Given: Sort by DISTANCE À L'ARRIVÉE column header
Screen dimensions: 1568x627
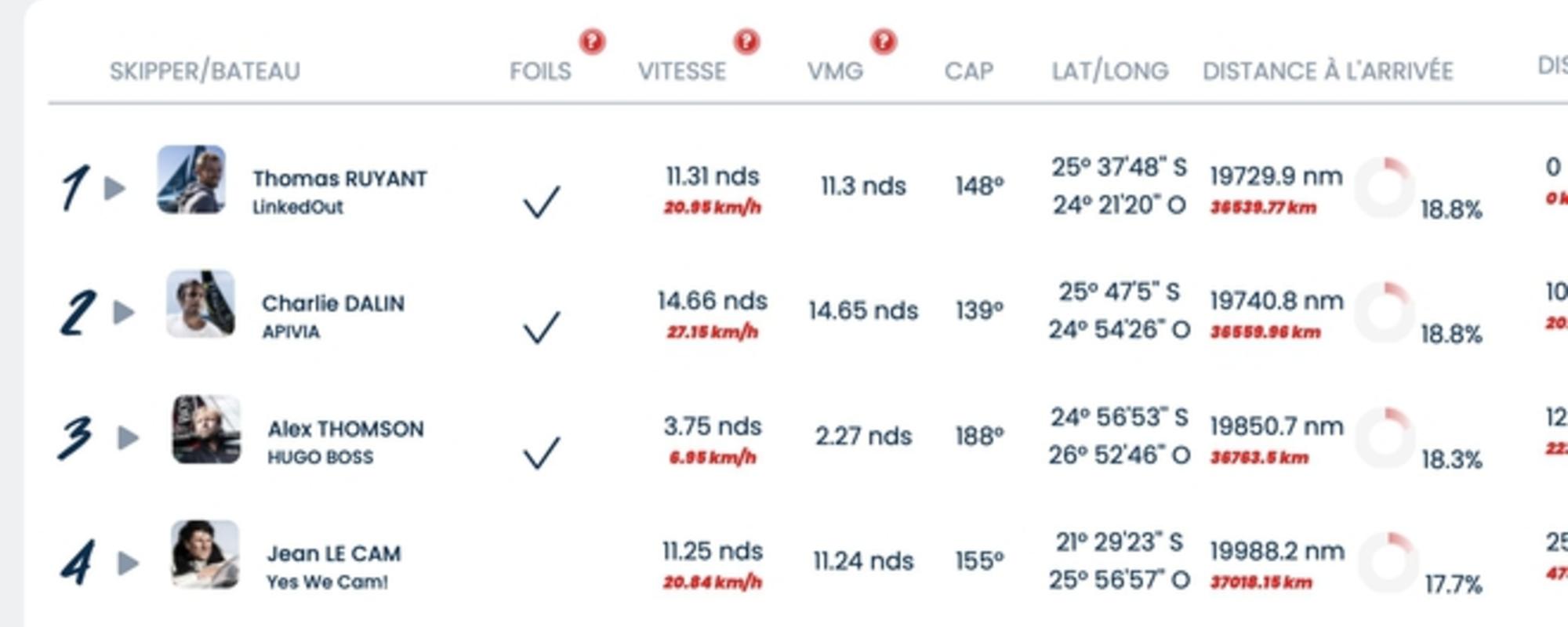Looking at the screenshot, I should (x=1327, y=71).
